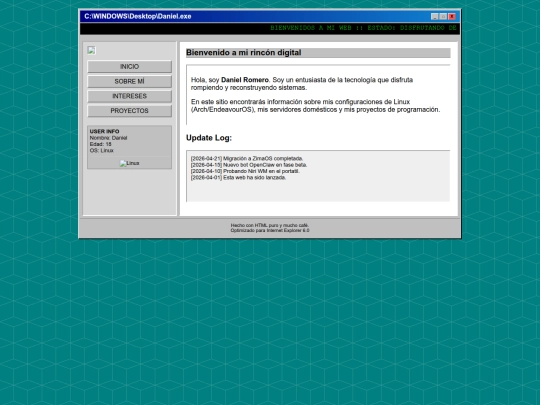Click the log entry 'Esta web ha sido lanzada'

click(238, 178)
